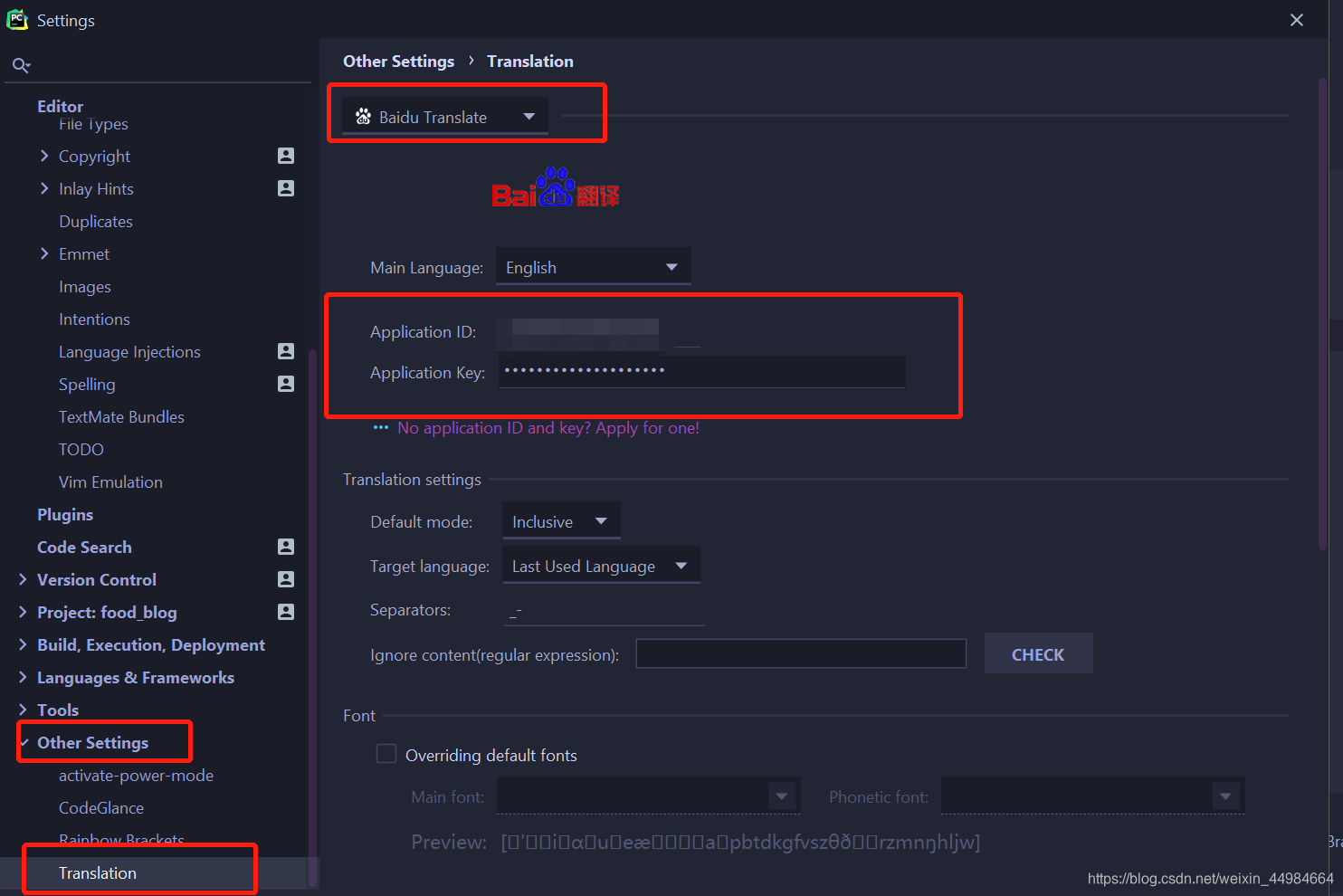Click the Separators input field
1343x896 pixels.
[x=605, y=611]
